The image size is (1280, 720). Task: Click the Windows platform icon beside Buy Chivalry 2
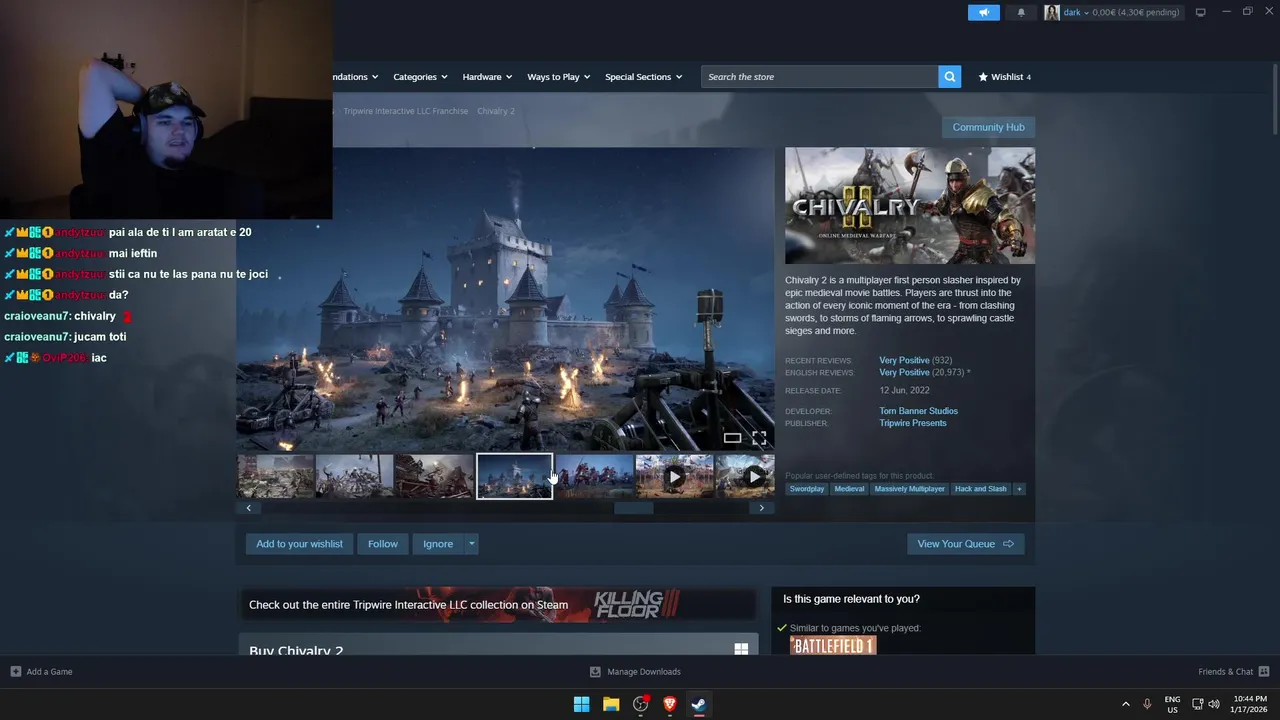click(741, 649)
